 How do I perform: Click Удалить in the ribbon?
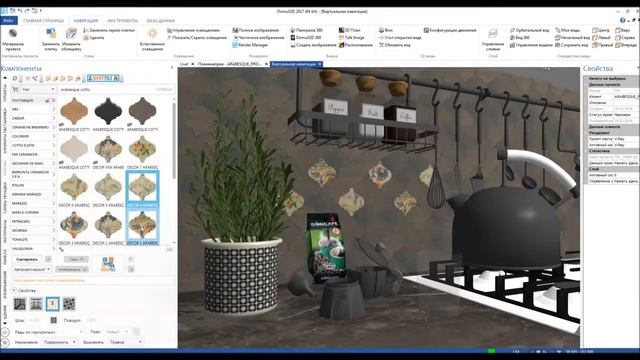[93, 38]
